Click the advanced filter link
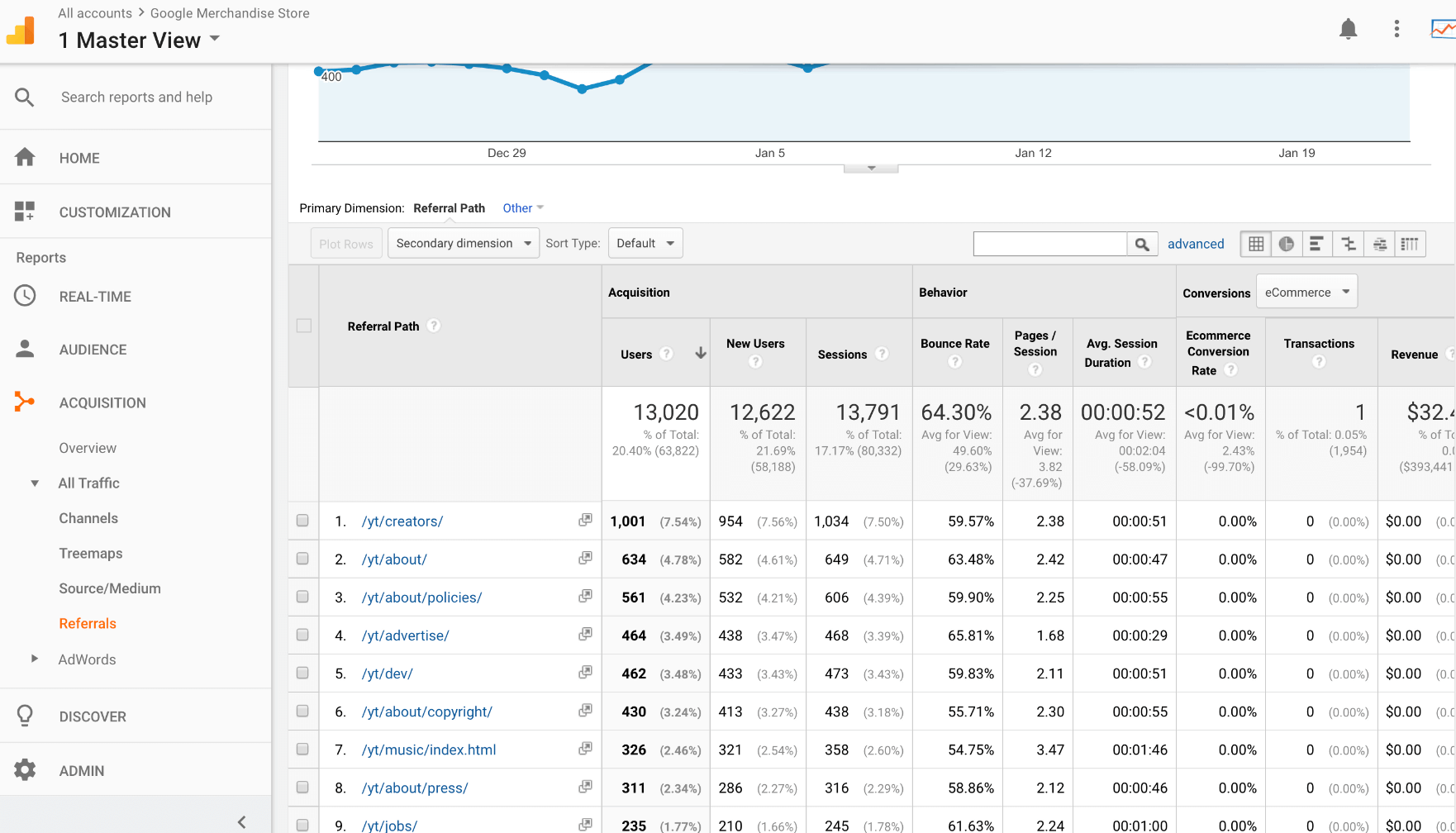This screenshot has height=833, width=1456. pos(1196,244)
